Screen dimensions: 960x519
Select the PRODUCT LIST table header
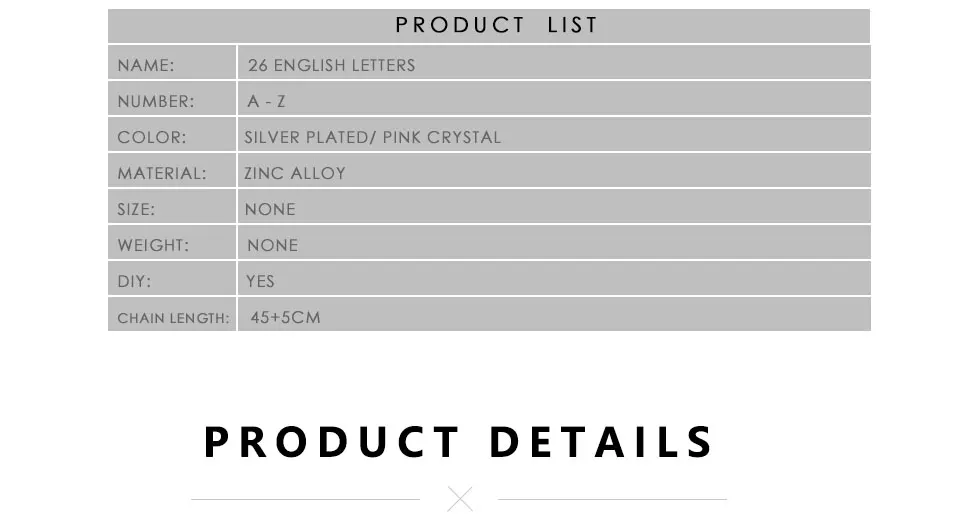489,26
